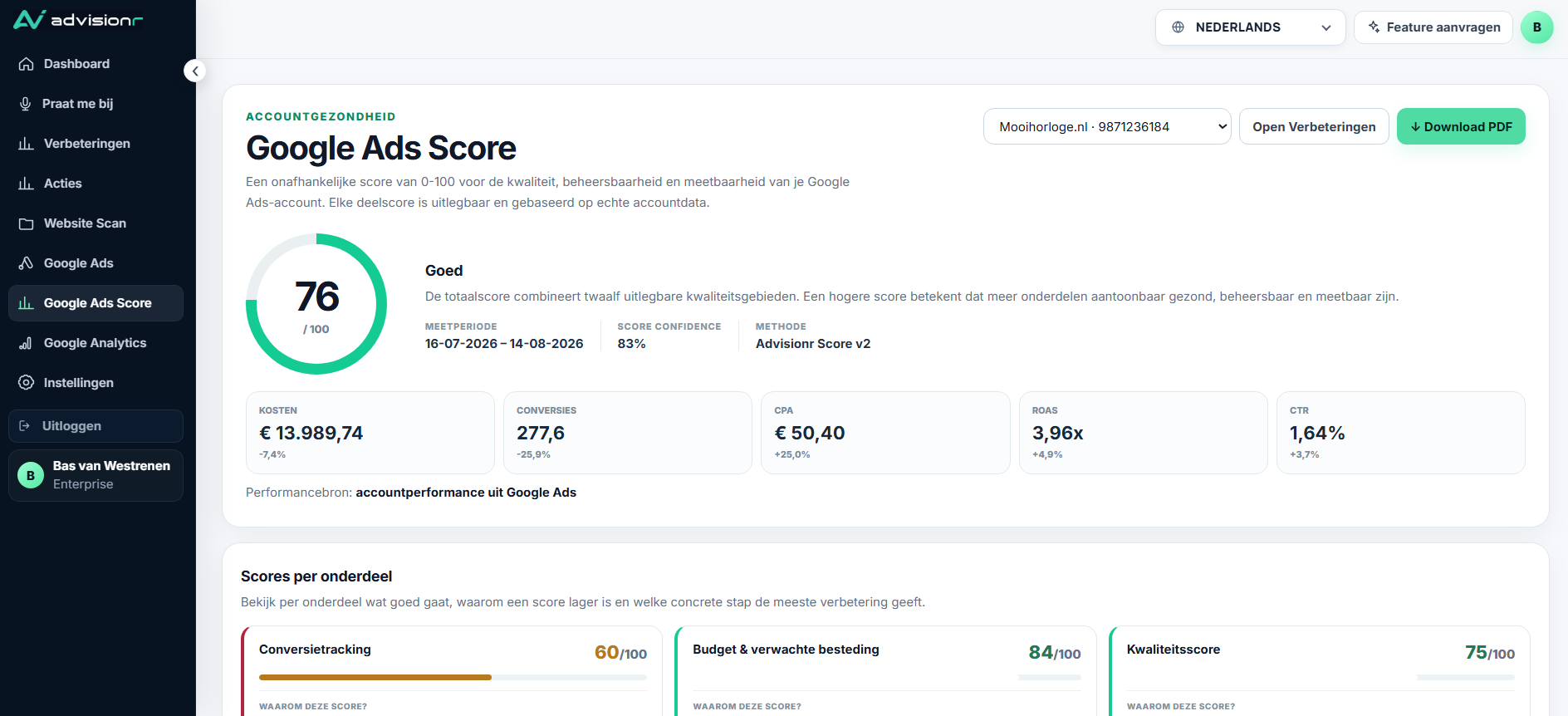Click the Google Ads logo icon
The width and height of the screenshot is (1568, 716).
point(26,263)
